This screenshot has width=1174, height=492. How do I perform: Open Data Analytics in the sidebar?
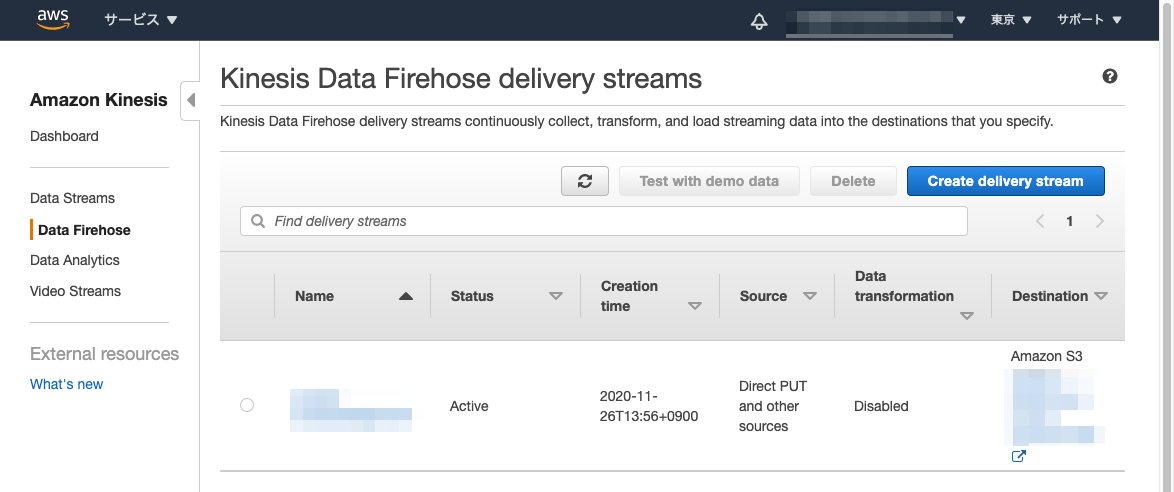[75, 260]
